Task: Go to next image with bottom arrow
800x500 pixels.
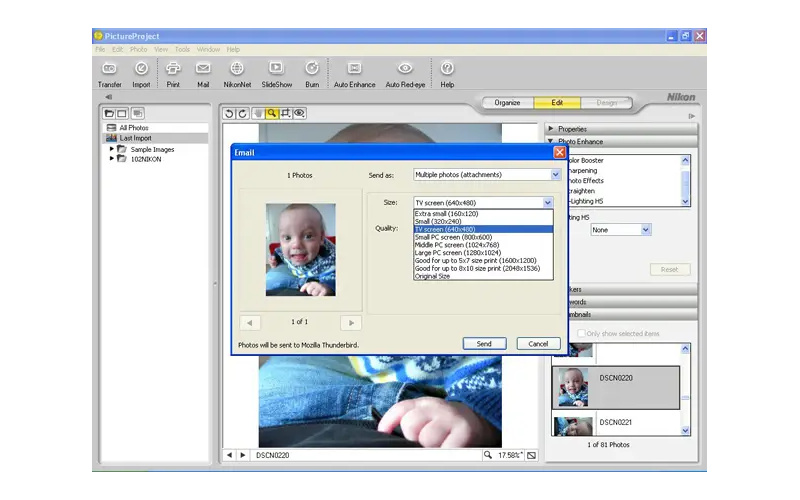Action: click(x=243, y=455)
